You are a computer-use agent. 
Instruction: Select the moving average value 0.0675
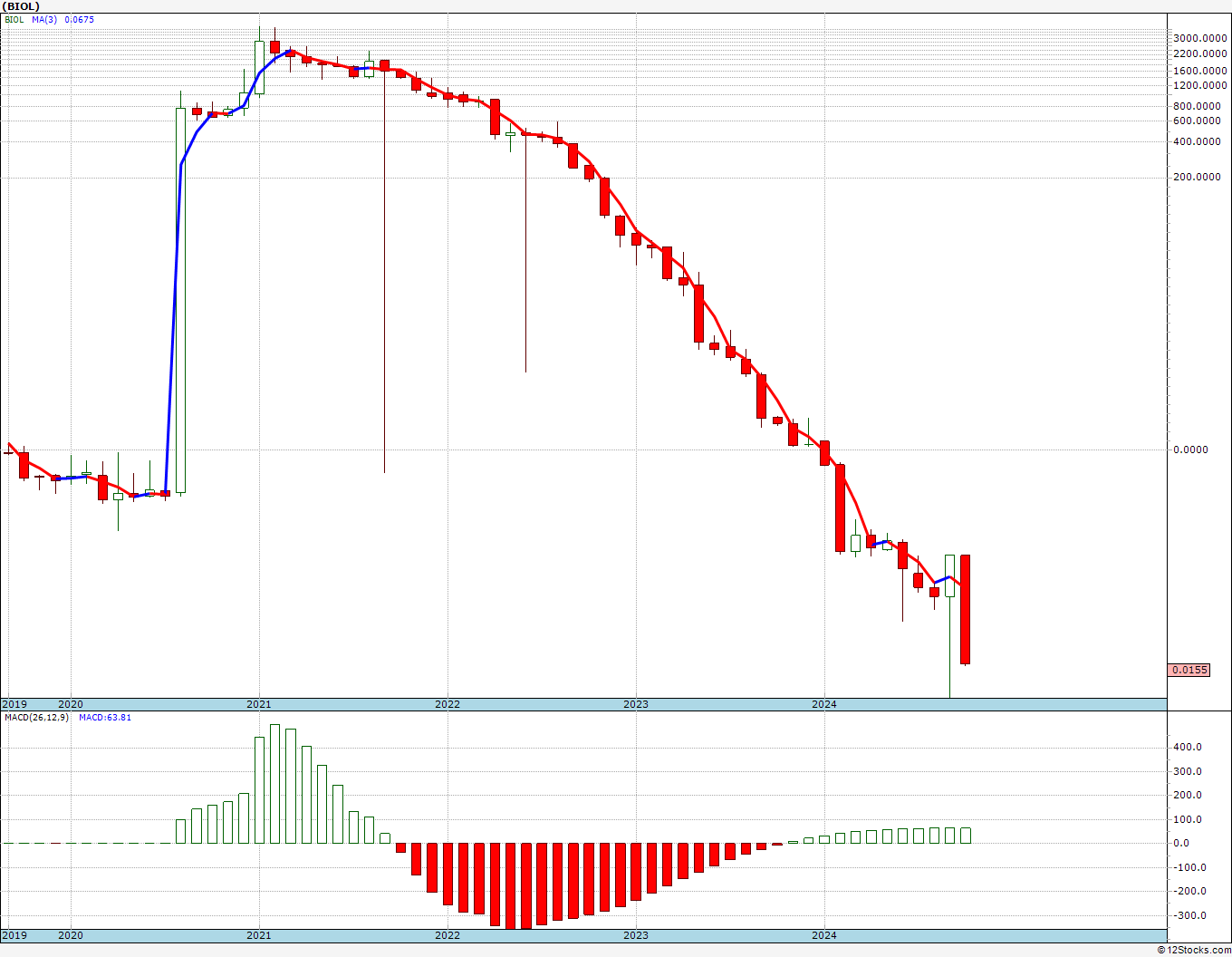coord(79,20)
